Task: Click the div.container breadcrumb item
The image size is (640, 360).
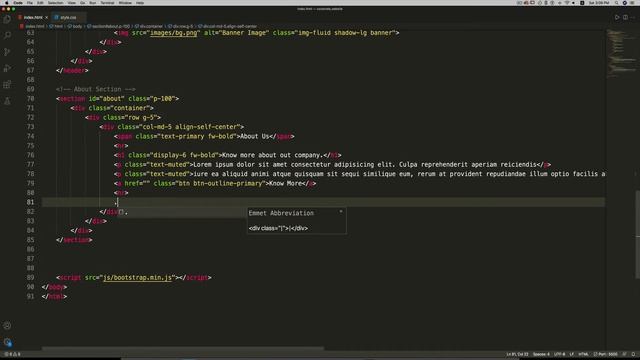Action: pos(149,26)
